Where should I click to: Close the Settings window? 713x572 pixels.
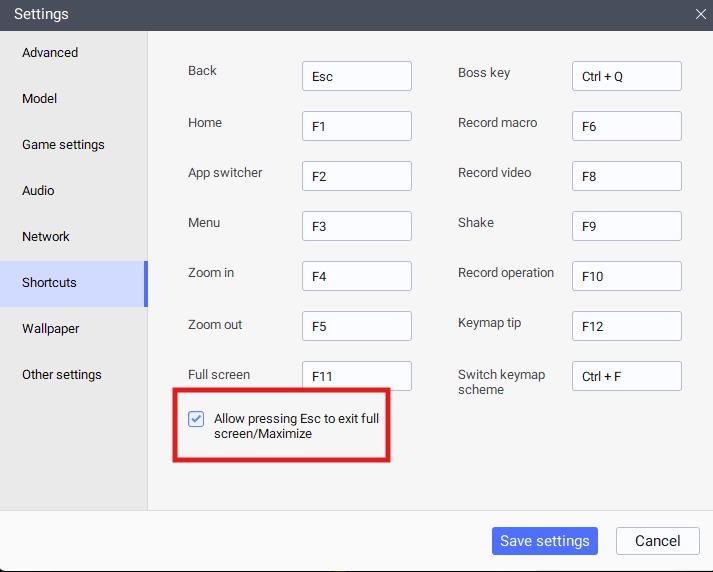[700, 14]
